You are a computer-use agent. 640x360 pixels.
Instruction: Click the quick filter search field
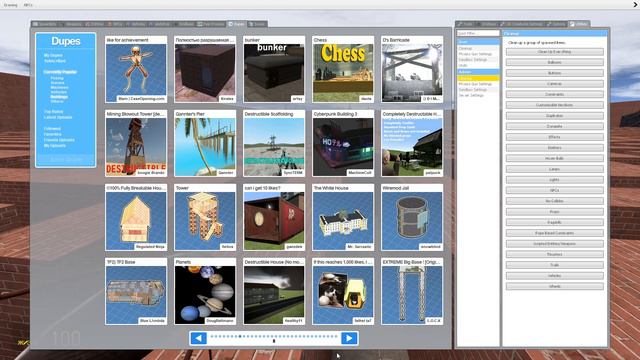point(478,33)
